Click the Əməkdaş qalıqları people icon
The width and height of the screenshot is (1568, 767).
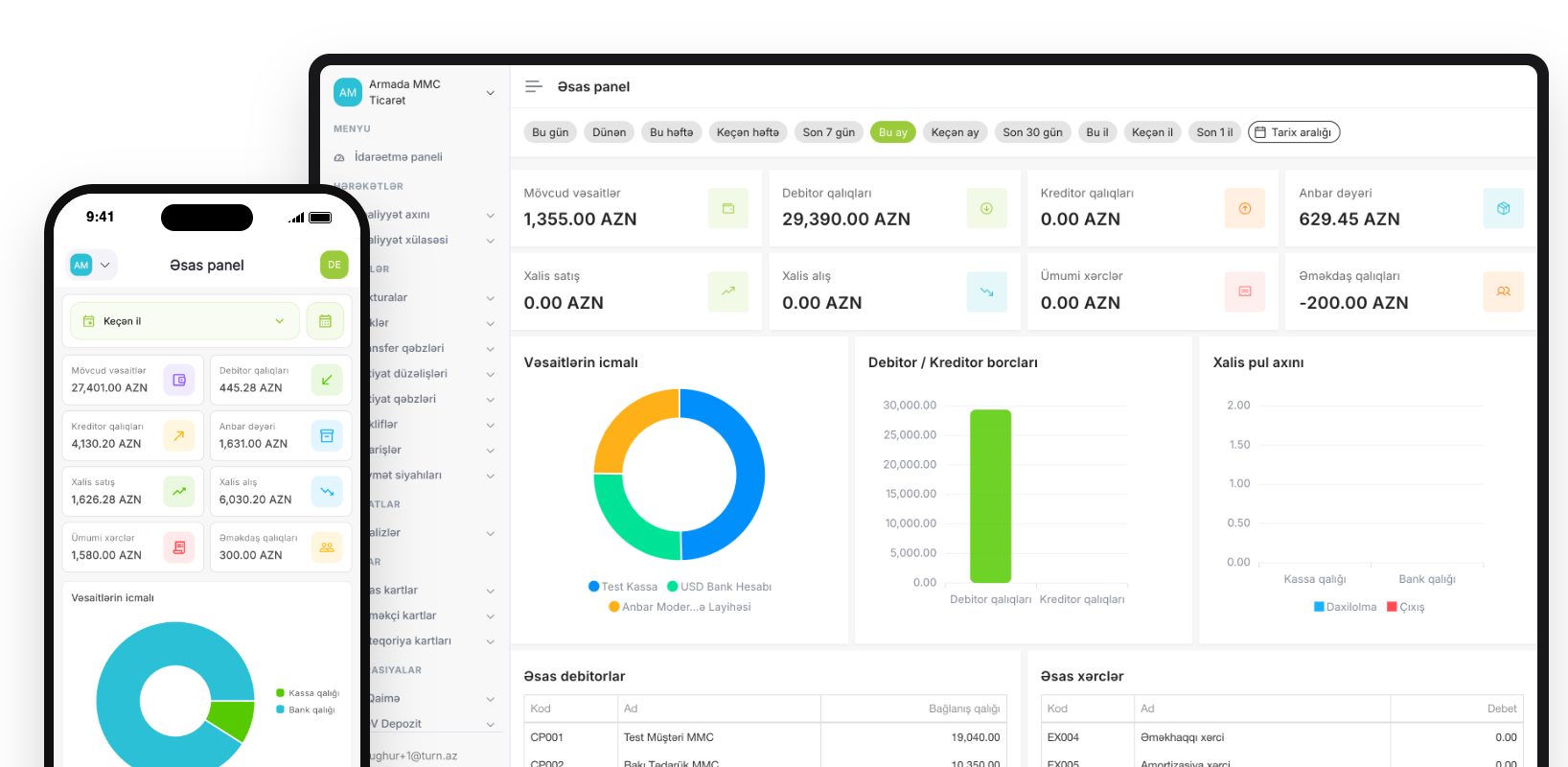coord(1503,291)
